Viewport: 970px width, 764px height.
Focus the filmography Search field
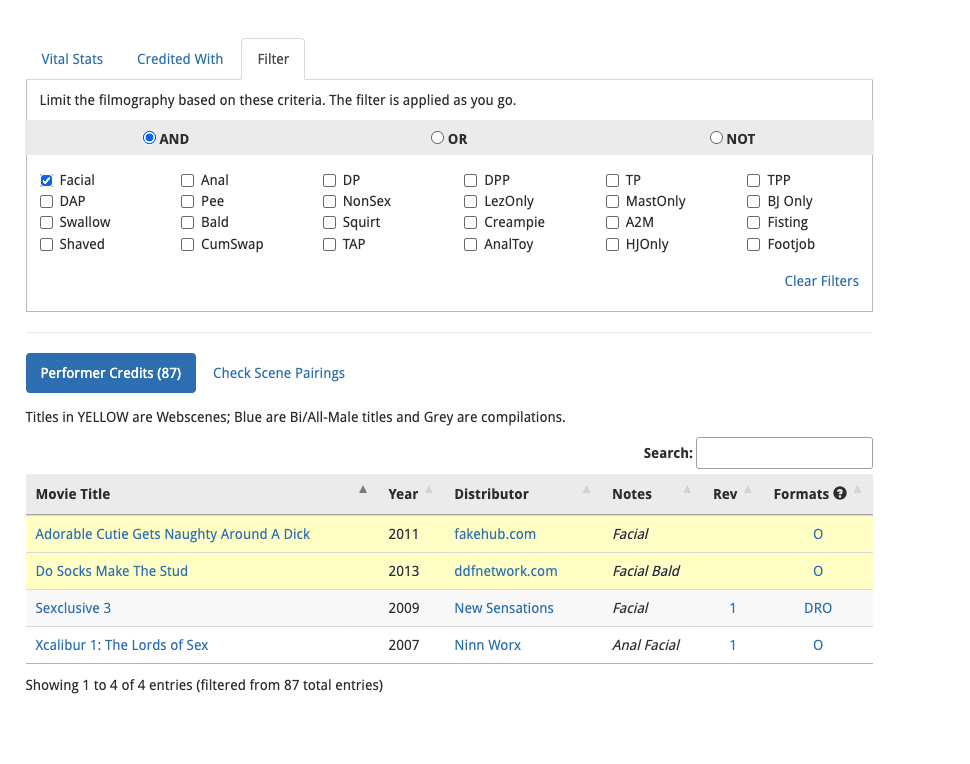[784, 453]
